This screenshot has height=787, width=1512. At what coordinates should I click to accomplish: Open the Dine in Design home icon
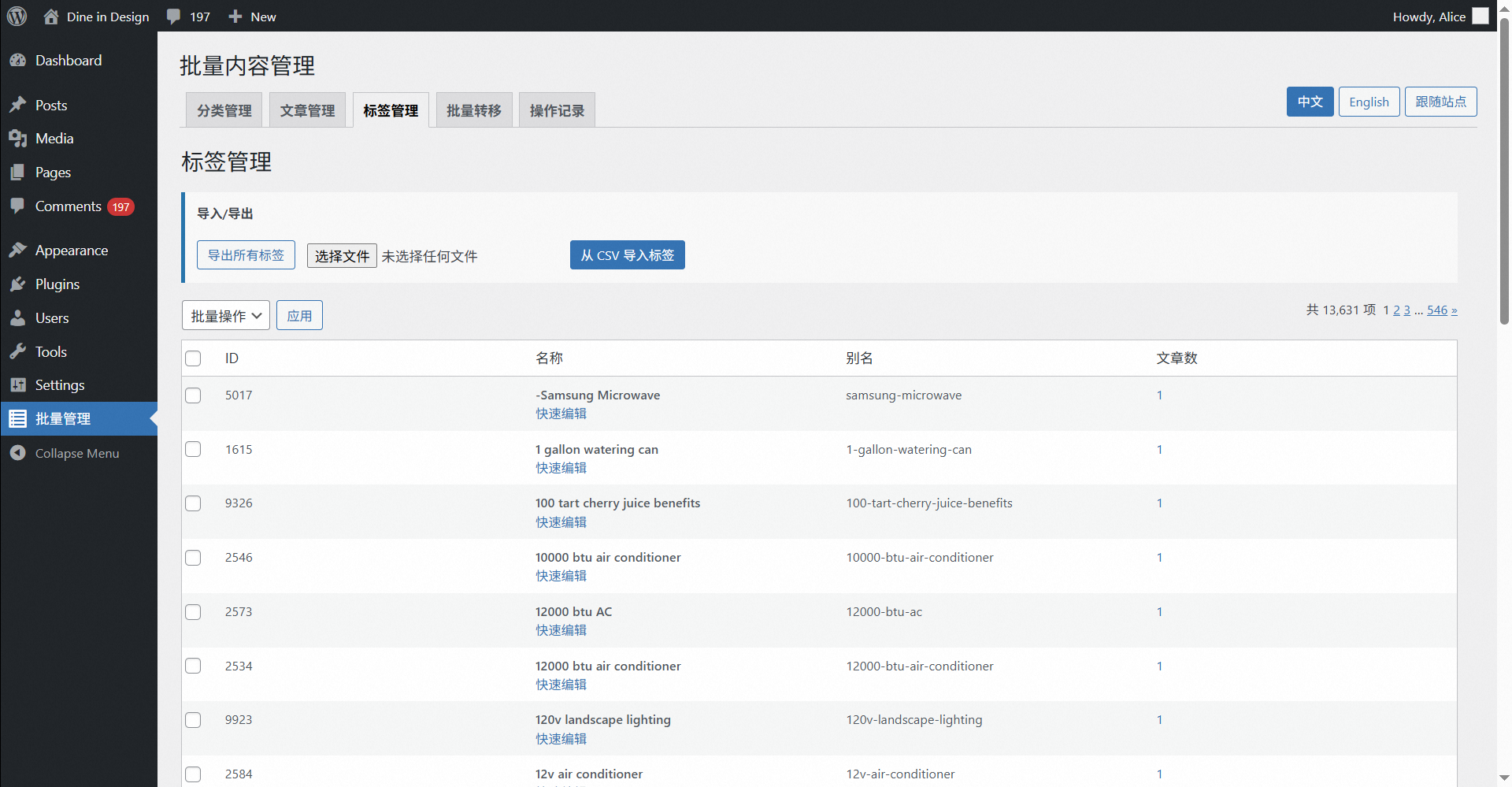pos(51,17)
